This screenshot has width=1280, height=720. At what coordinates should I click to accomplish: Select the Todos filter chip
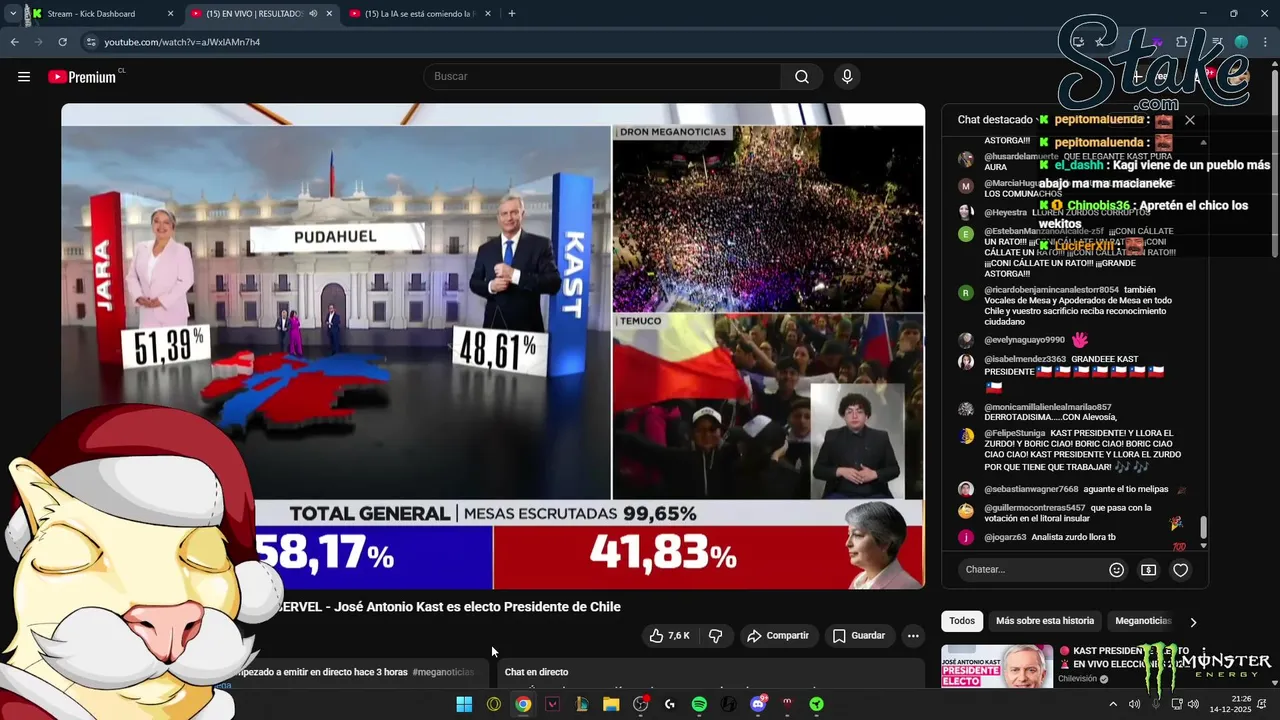click(962, 621)
